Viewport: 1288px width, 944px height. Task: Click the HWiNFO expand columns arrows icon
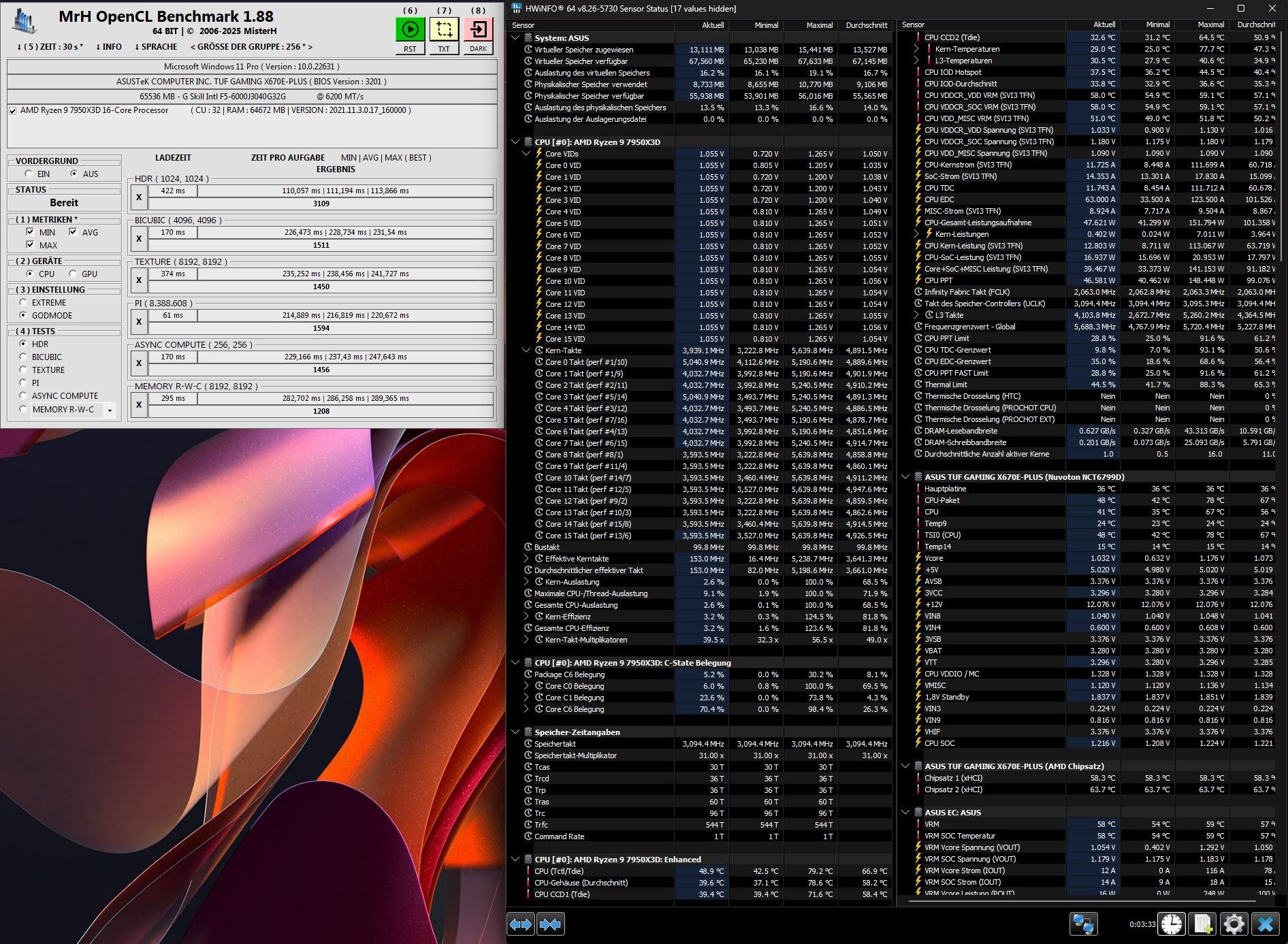point(521,924)
